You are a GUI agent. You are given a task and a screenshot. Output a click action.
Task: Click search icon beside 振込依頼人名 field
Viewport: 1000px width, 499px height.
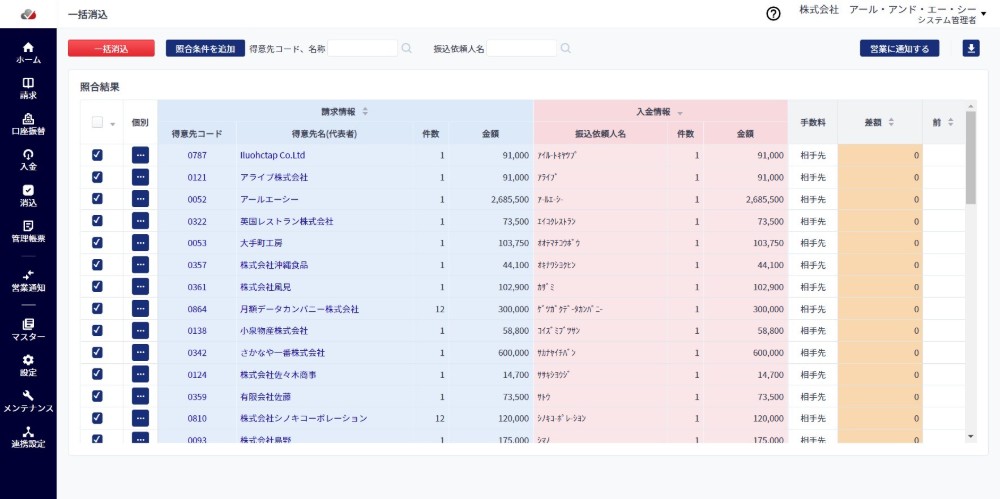coord(566,48)
